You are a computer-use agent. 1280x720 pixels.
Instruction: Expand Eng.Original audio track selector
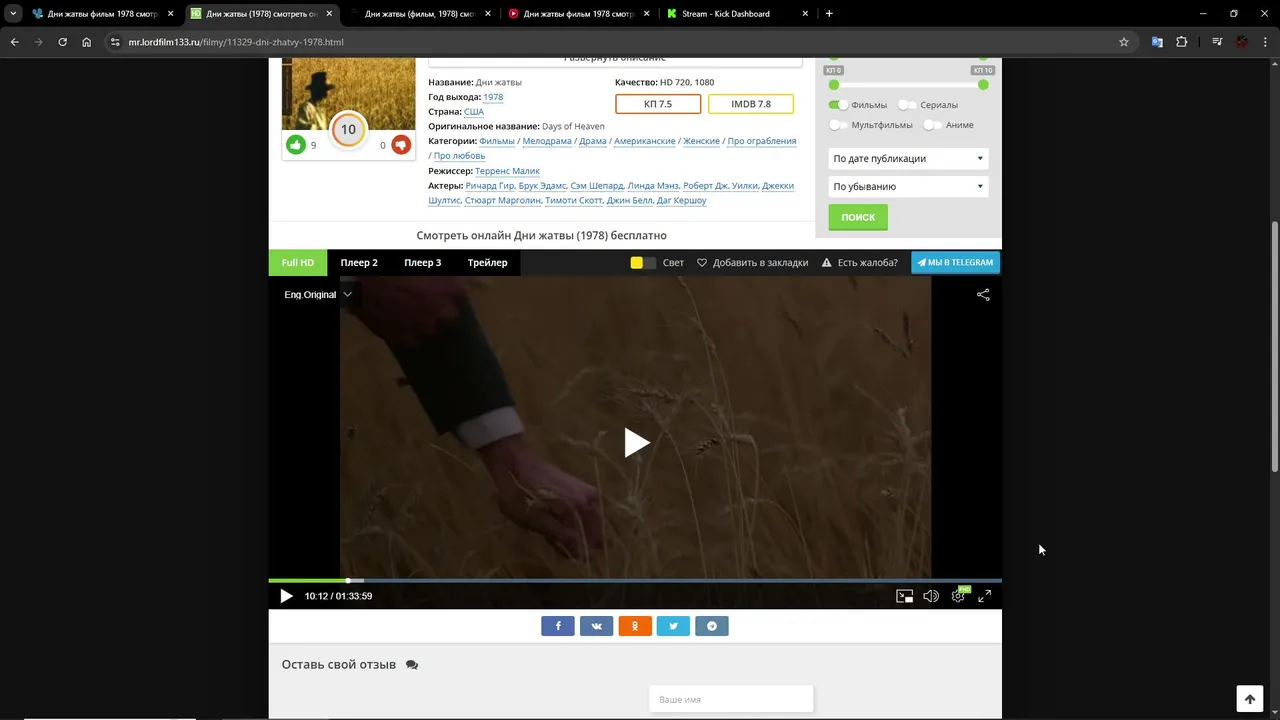pyautogui.click(x=318, y=295)
